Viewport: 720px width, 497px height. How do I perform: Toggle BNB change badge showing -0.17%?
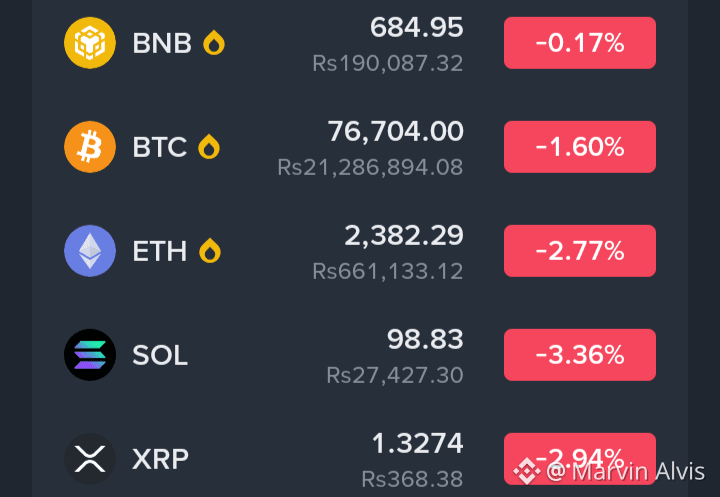[579, 43]
